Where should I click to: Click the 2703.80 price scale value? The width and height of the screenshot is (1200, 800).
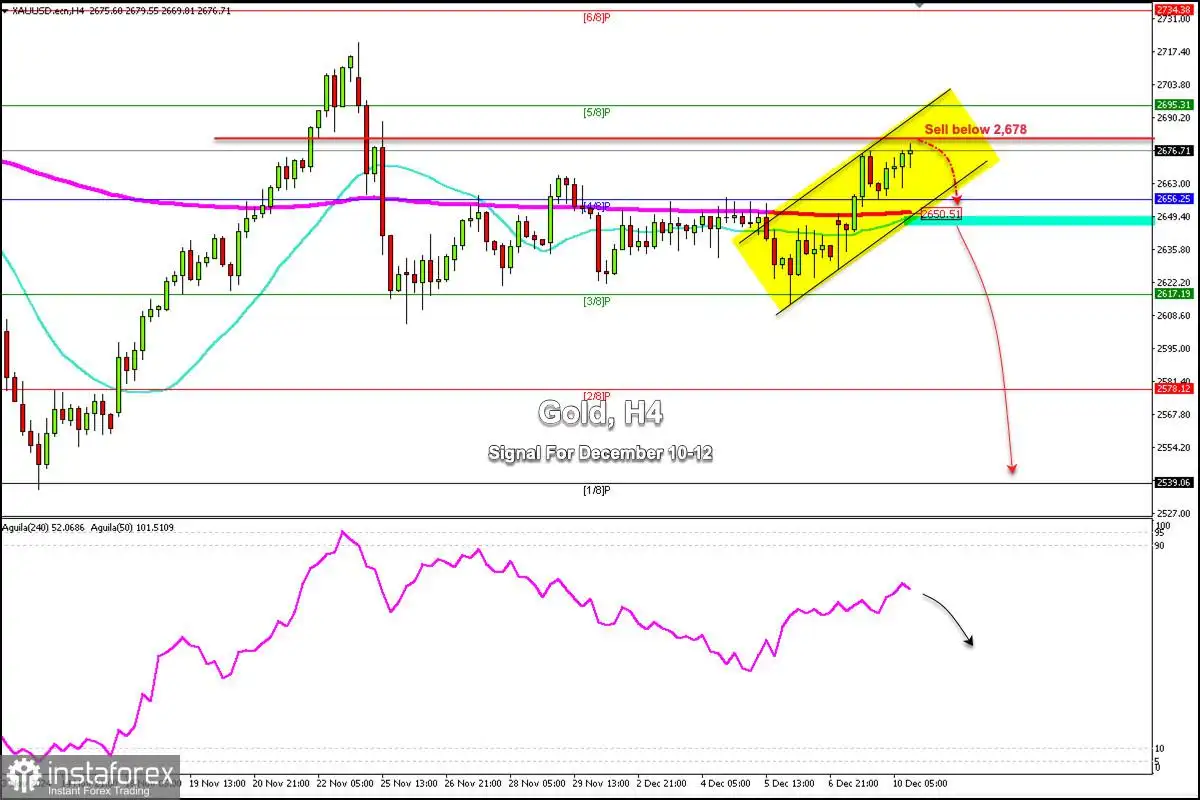[1172, 85]
